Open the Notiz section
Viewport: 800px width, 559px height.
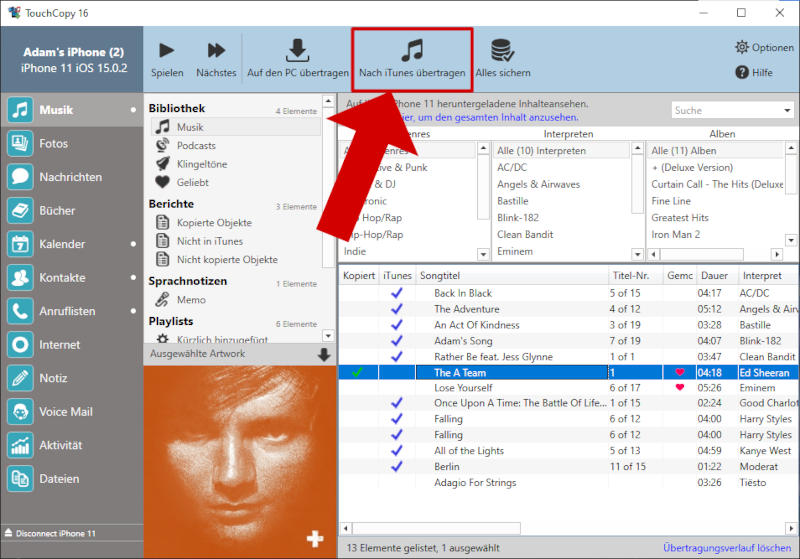[x=71, y=378]
